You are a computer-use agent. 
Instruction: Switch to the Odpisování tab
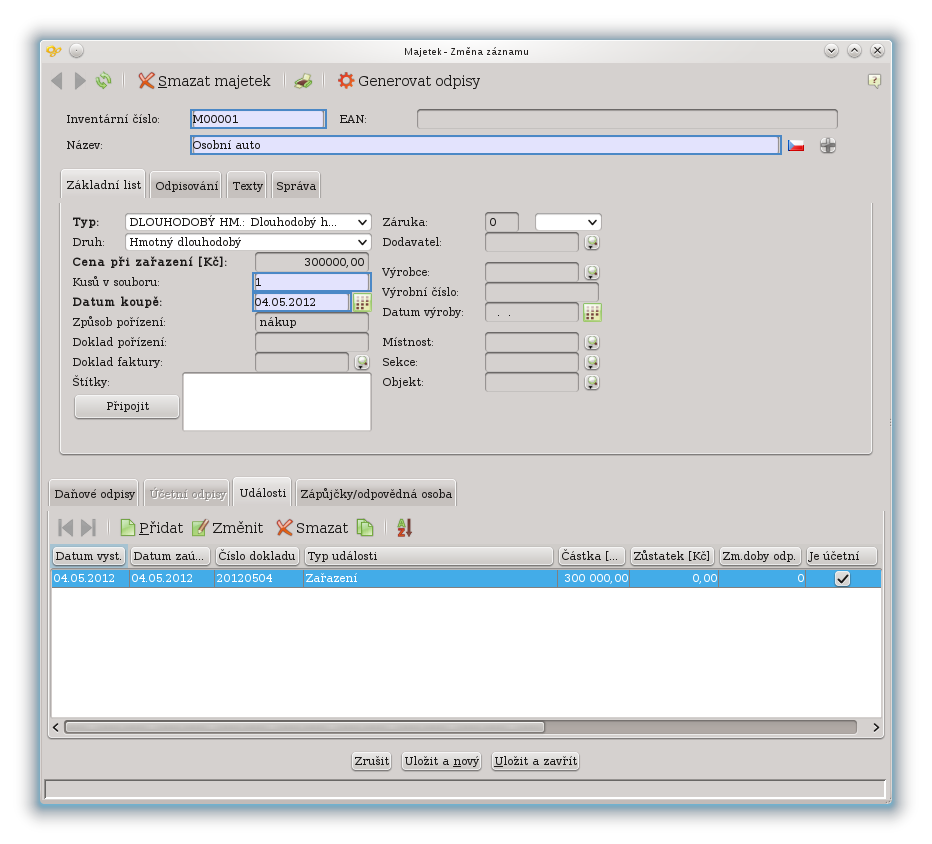(x=186, y=186)
